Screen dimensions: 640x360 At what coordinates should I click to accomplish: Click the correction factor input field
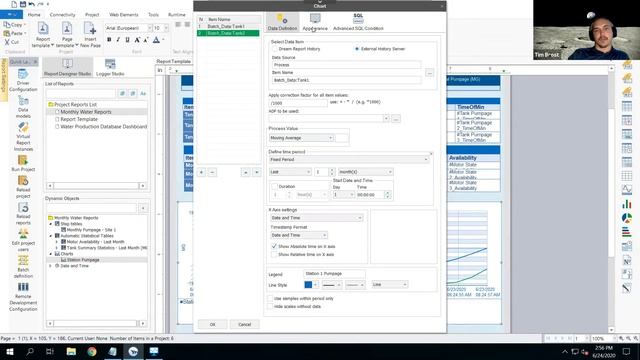point(298,103)
